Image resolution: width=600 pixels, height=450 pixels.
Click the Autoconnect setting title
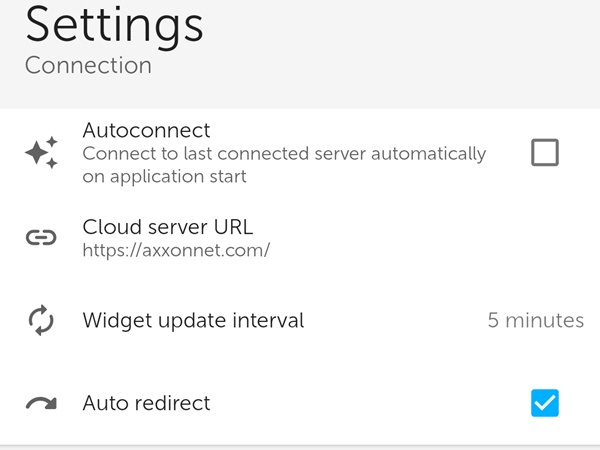coord(146,131)
